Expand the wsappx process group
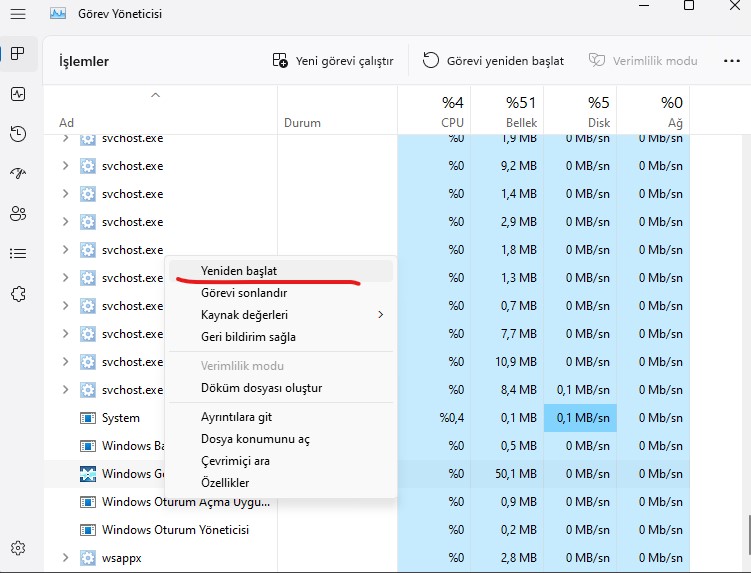Viewport: 751px width, 573px height. click(66, 558)
